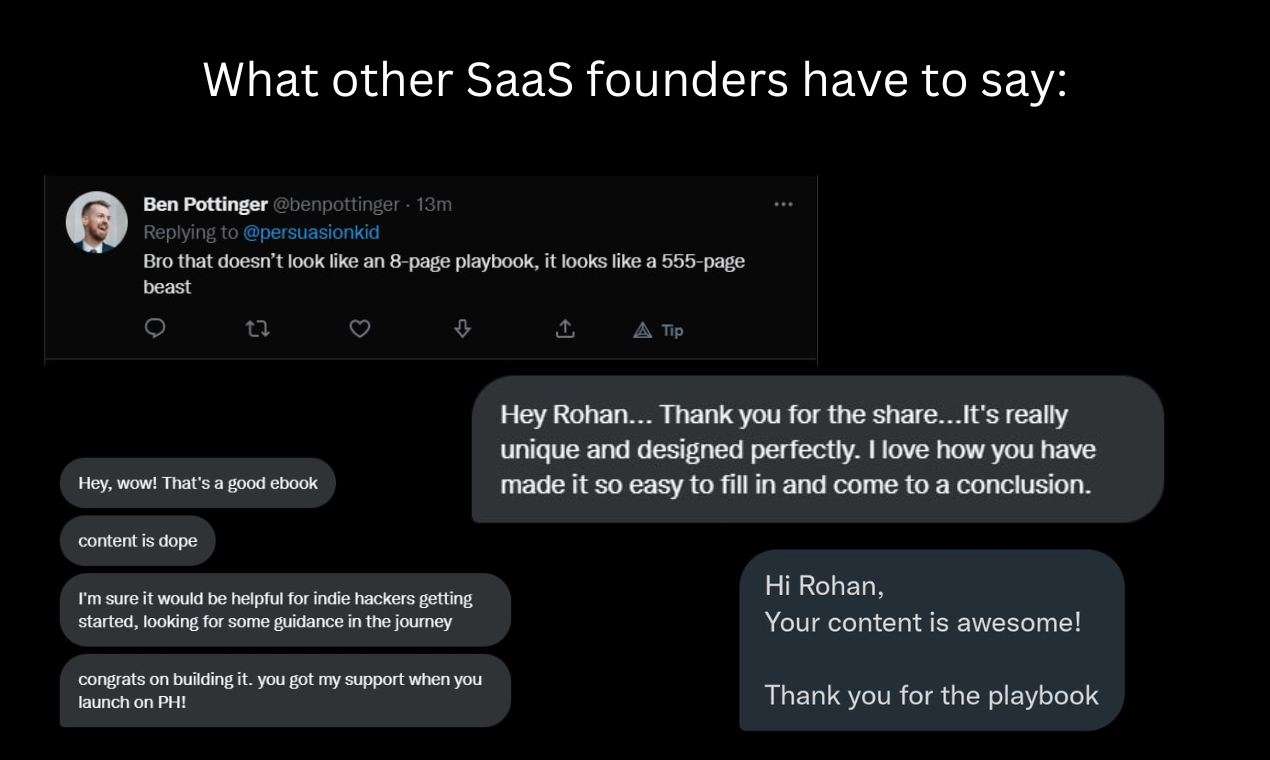Like the tweet with the heart icon

point(360,328)
